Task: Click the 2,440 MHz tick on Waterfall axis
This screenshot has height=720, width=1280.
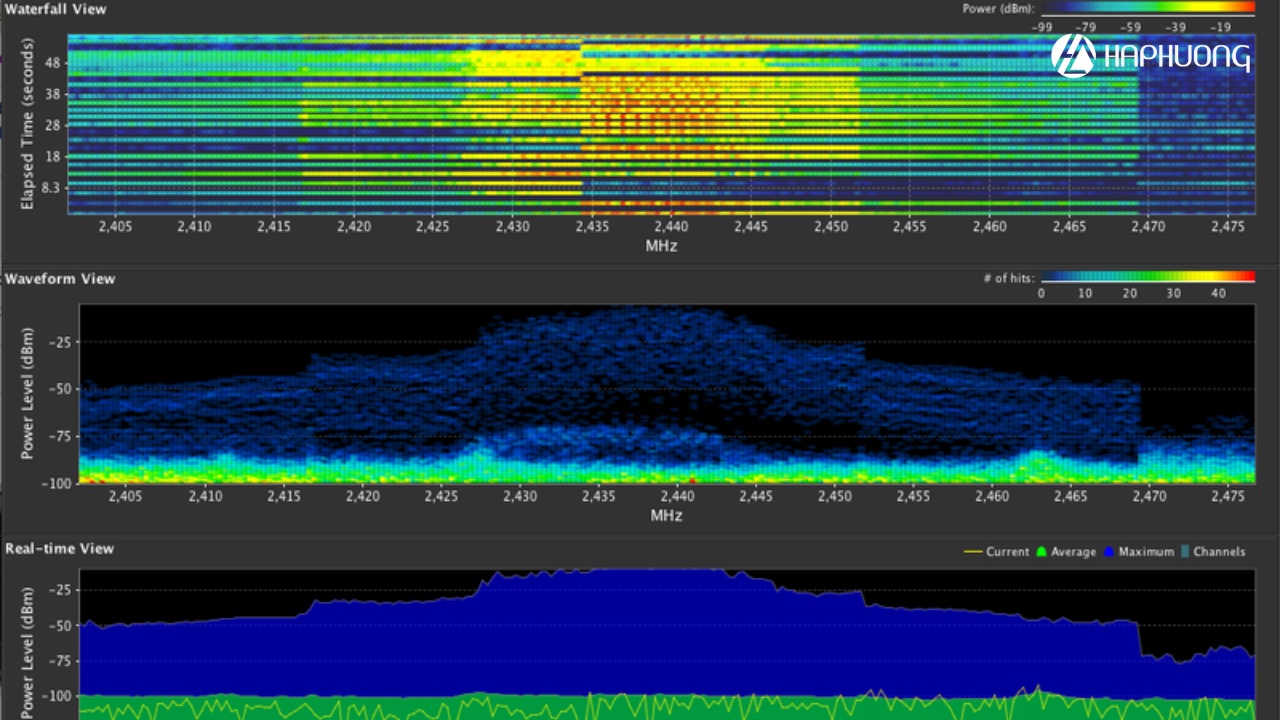Action: coord(671,227)
